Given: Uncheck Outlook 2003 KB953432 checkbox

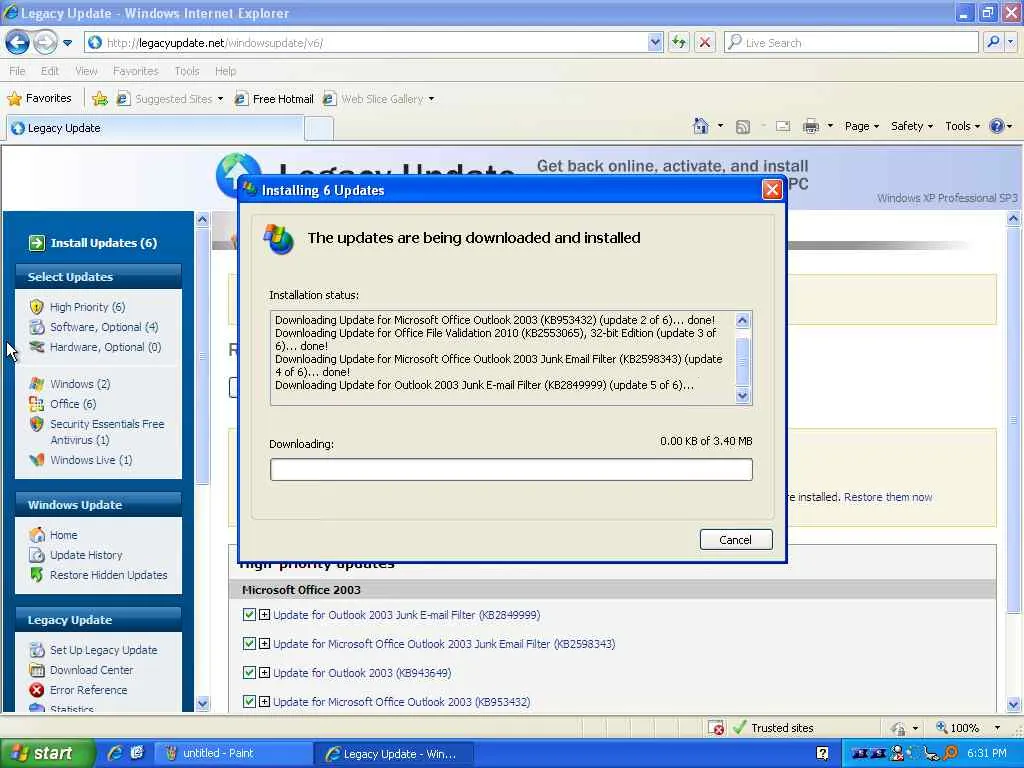Looking at the screenshot, I should tap(249, 701).
